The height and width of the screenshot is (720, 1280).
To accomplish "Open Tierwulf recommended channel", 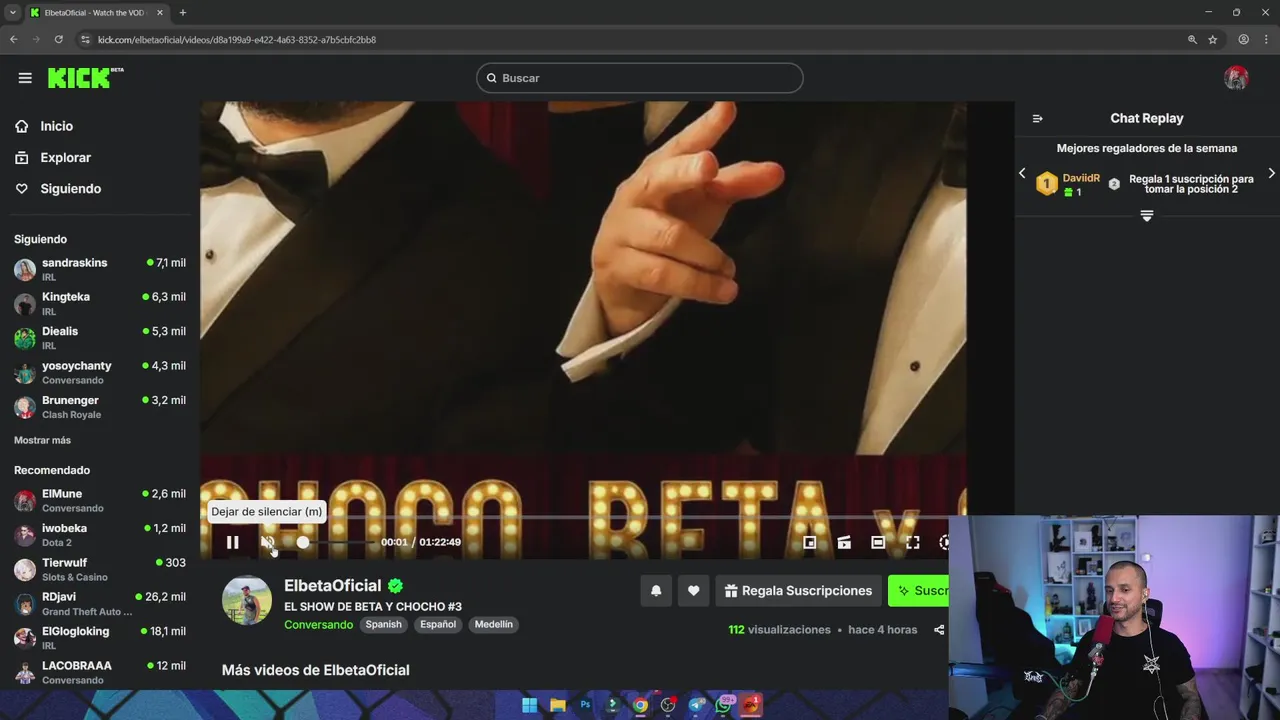I will (100, 569).
